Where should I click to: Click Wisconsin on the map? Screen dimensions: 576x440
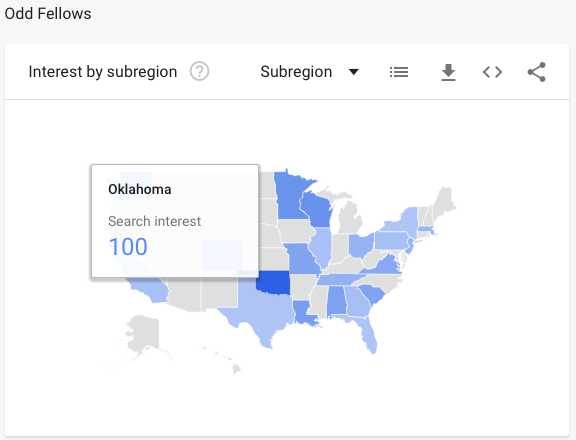pyautogui.click(x=316, y=209)
